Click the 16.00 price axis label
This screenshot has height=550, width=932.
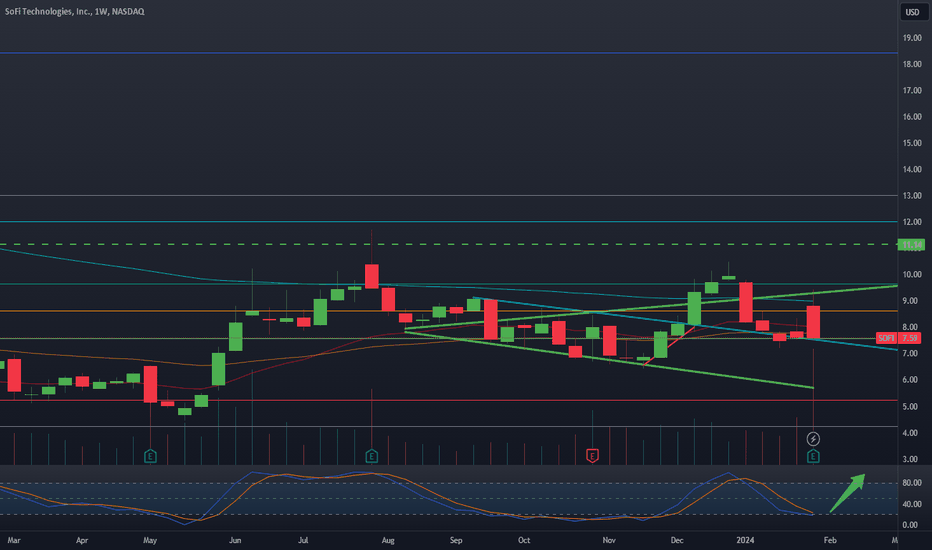912,117
